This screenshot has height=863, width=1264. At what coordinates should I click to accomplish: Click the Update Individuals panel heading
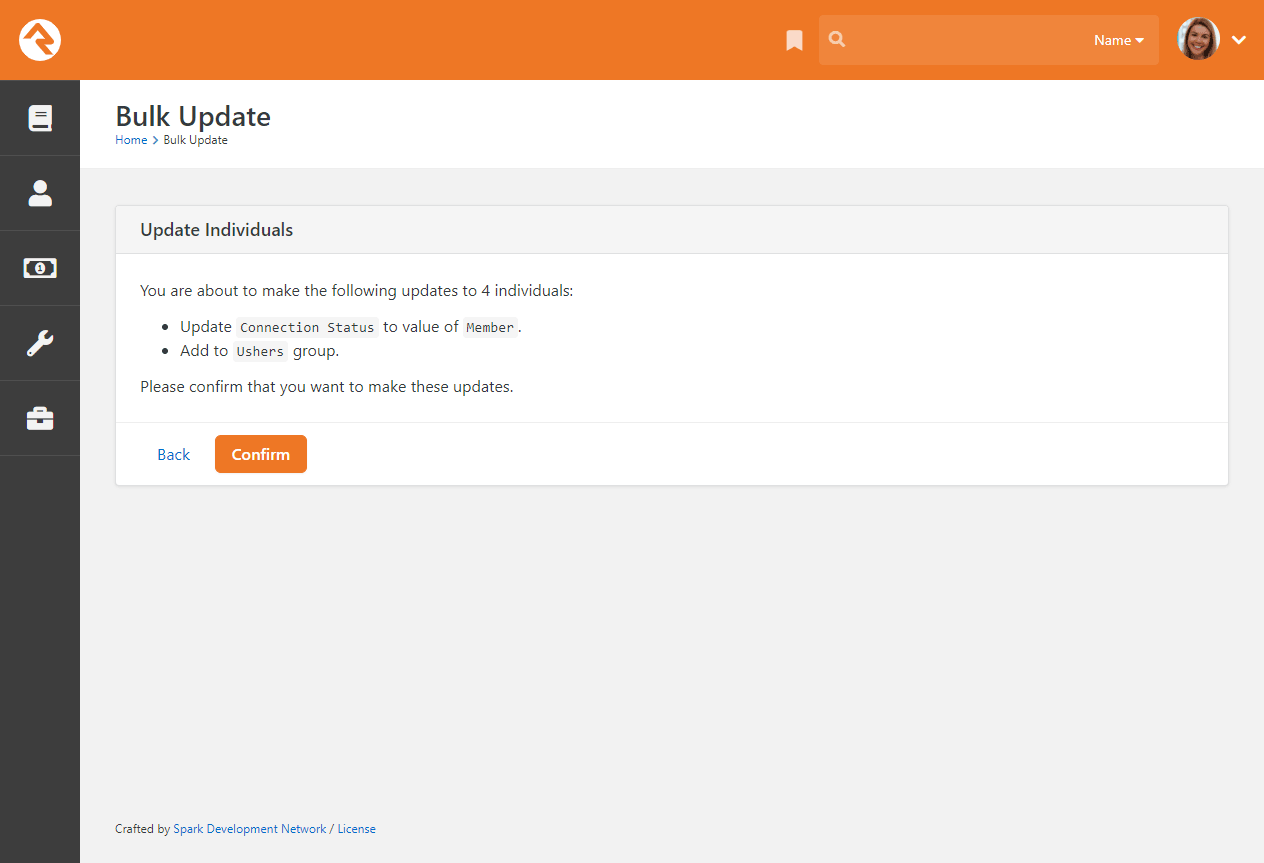click(217, 230)
